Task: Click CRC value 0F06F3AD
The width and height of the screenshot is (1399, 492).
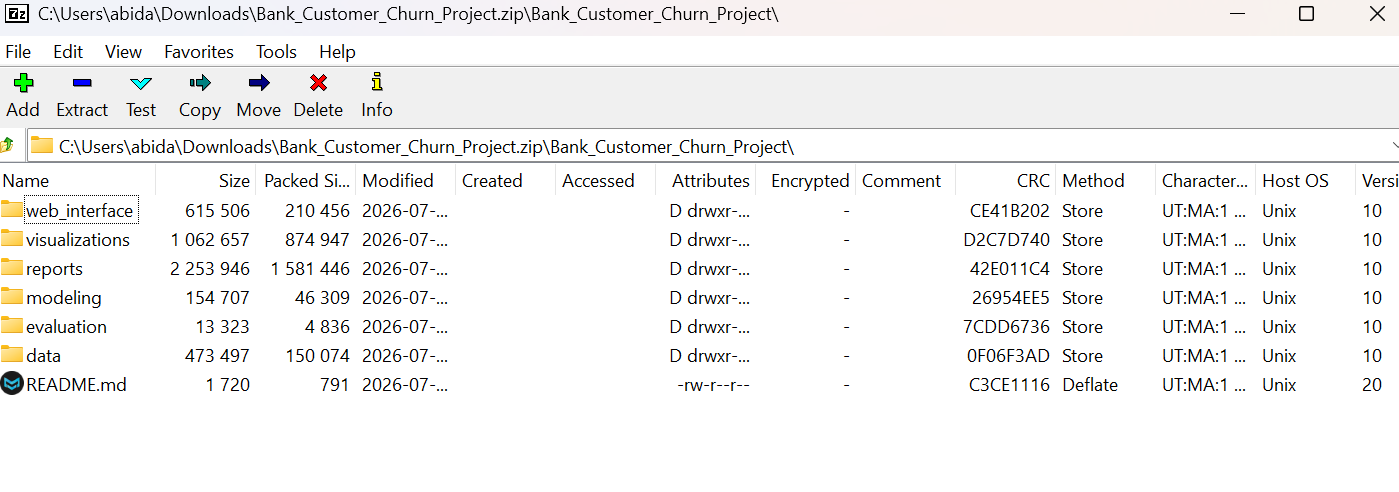Action: click(x=1008, y=356)
